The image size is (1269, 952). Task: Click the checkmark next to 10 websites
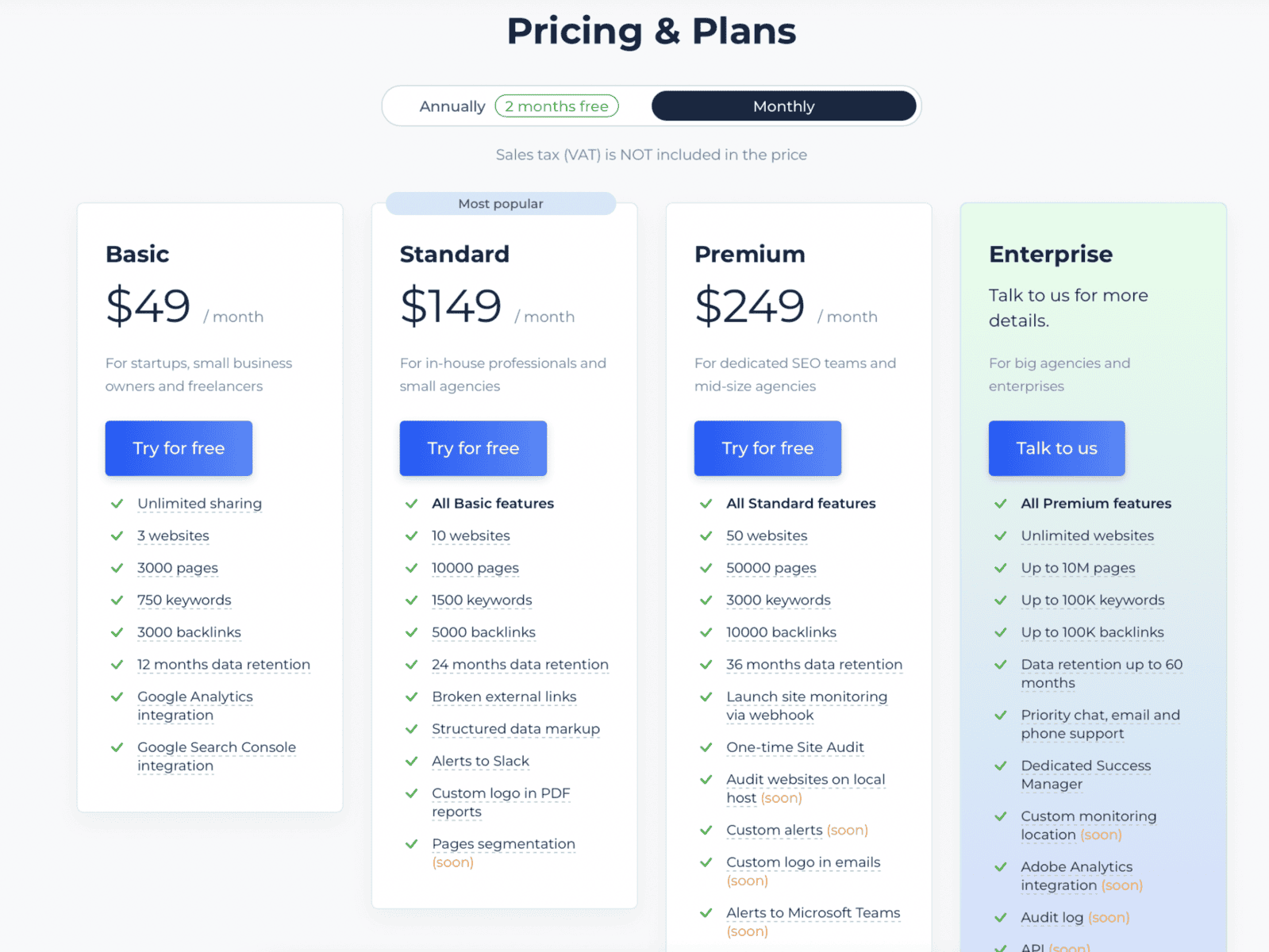(x=412, y=536)
